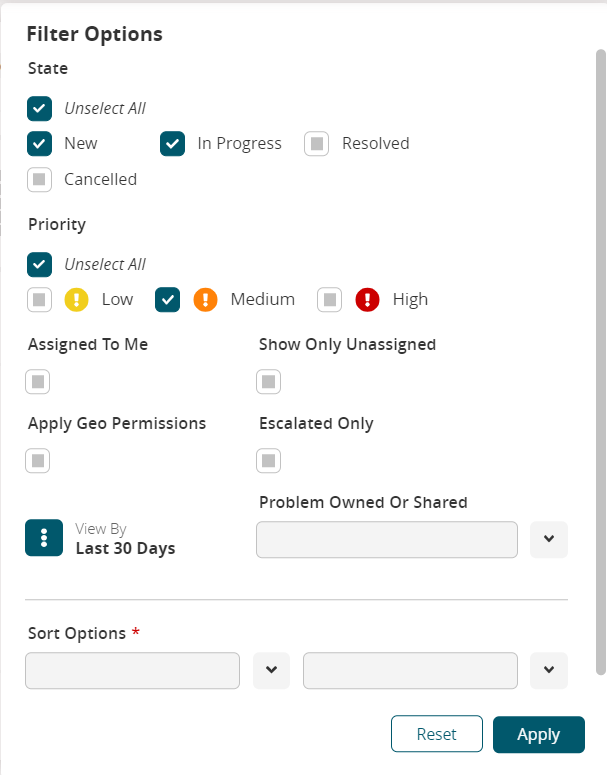The width and height of the screenshot is (607, 775).
Task: Open the View By three-dot menu
Action: (44, 537)
